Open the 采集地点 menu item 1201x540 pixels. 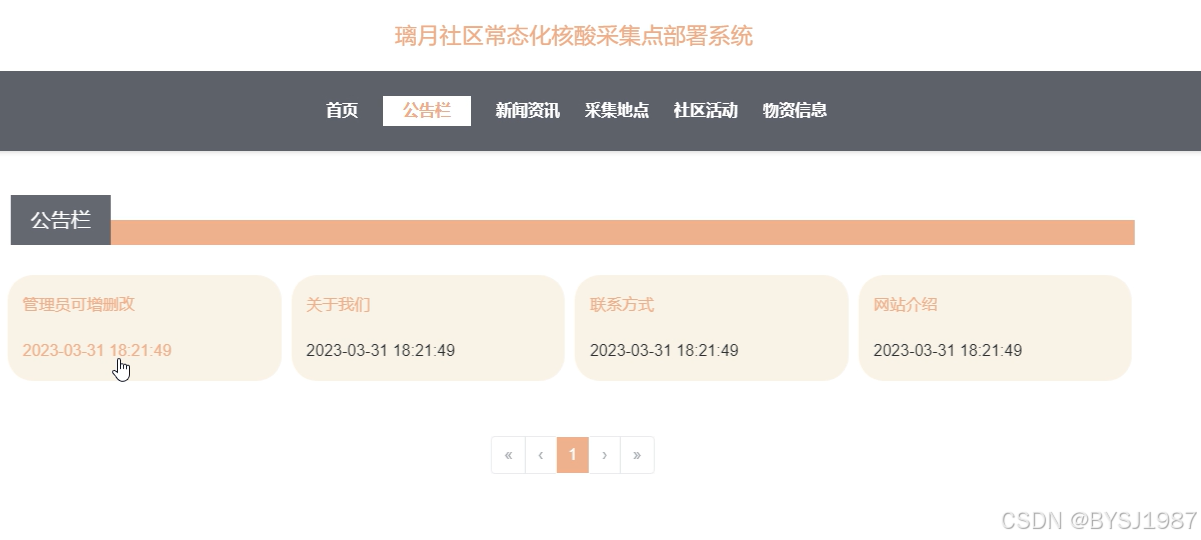617,111
